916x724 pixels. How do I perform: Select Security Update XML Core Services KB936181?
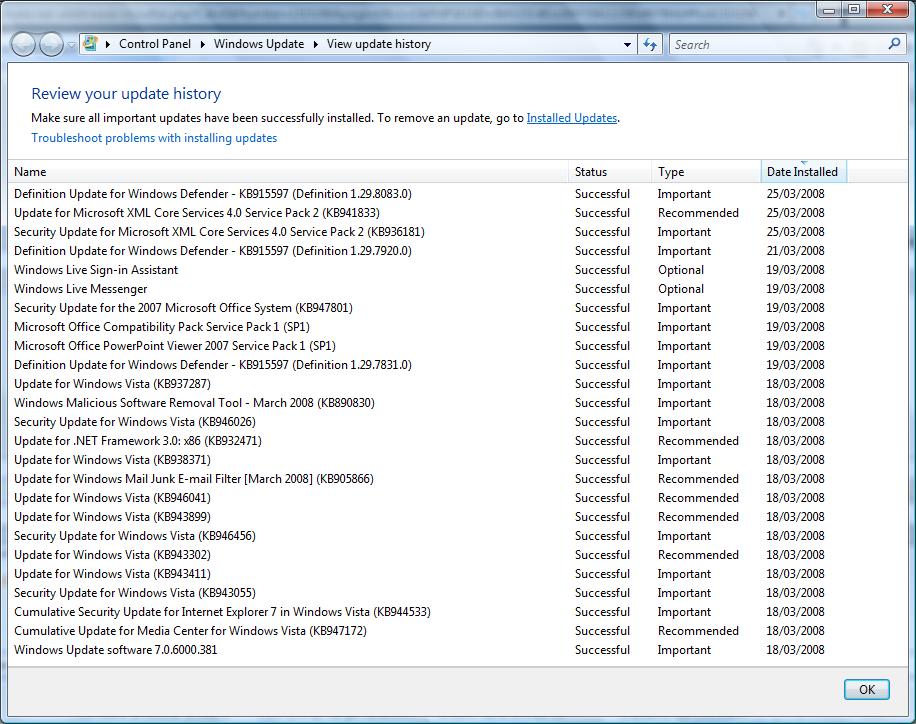click(x=219, y=232)
